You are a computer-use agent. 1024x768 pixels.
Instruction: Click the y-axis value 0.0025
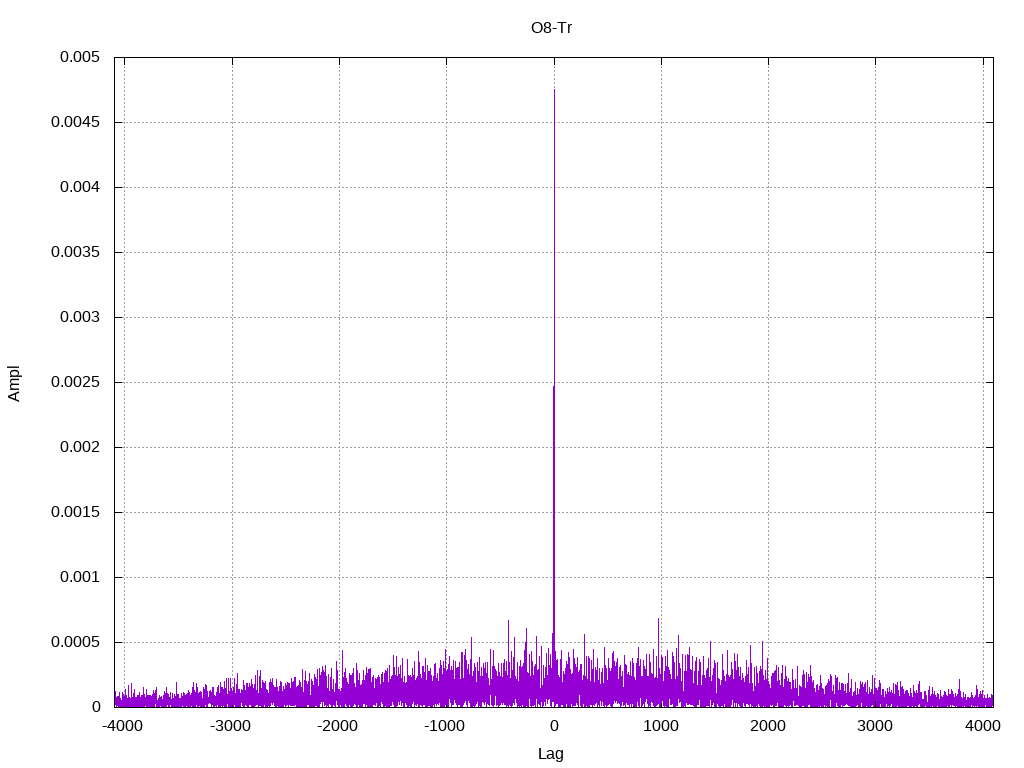(x=75, y=382)
